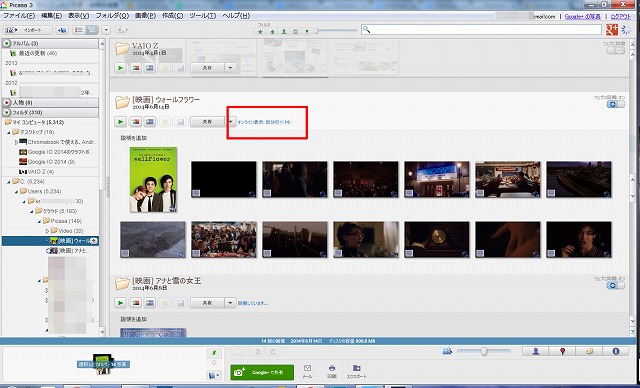This screenshot has height=388, width=640.
Task: Create movie presentation for アナと雪の女王 folder
Action: (x=150, y=303)
